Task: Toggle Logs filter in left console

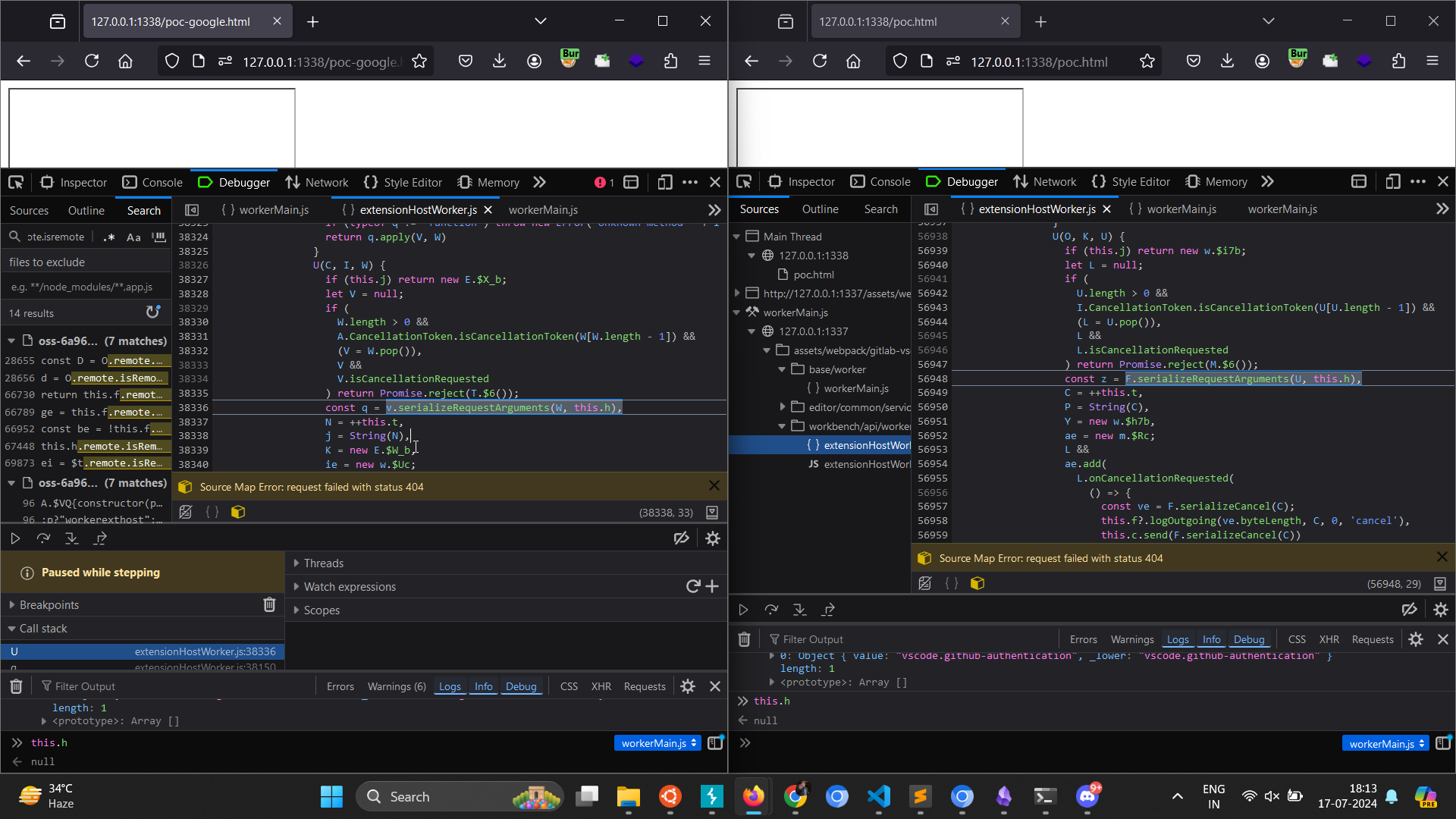Action: (x=450, y=686)
